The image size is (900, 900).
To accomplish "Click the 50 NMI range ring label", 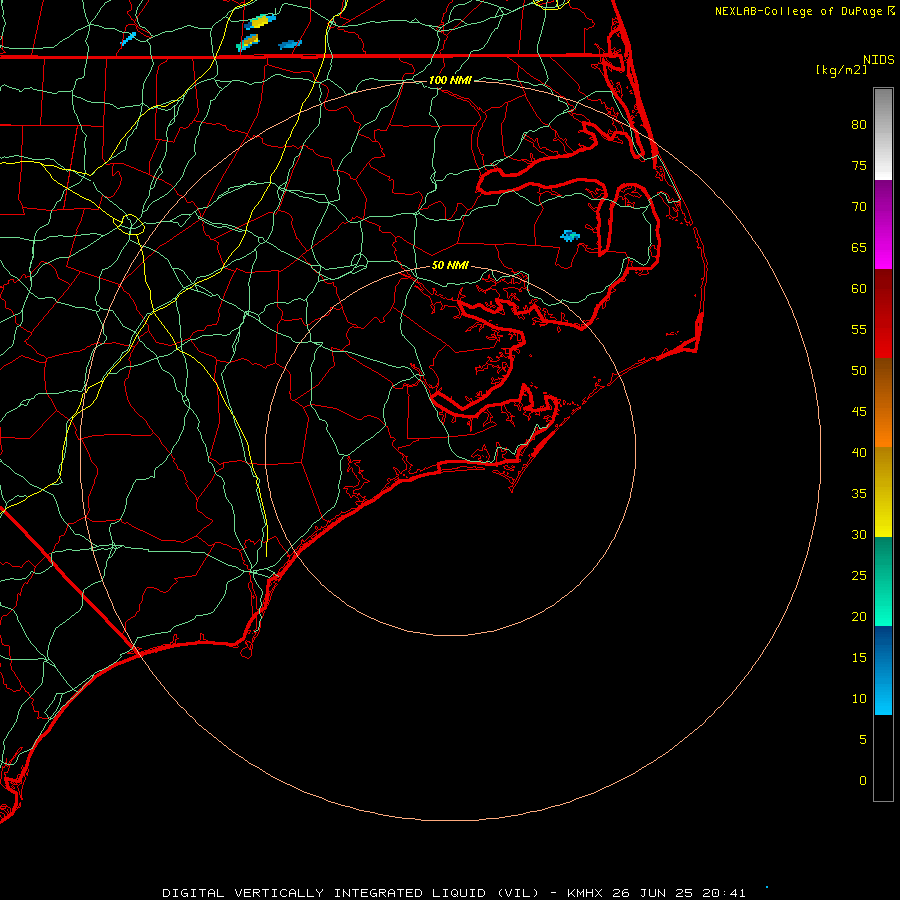I will (450, 265).
